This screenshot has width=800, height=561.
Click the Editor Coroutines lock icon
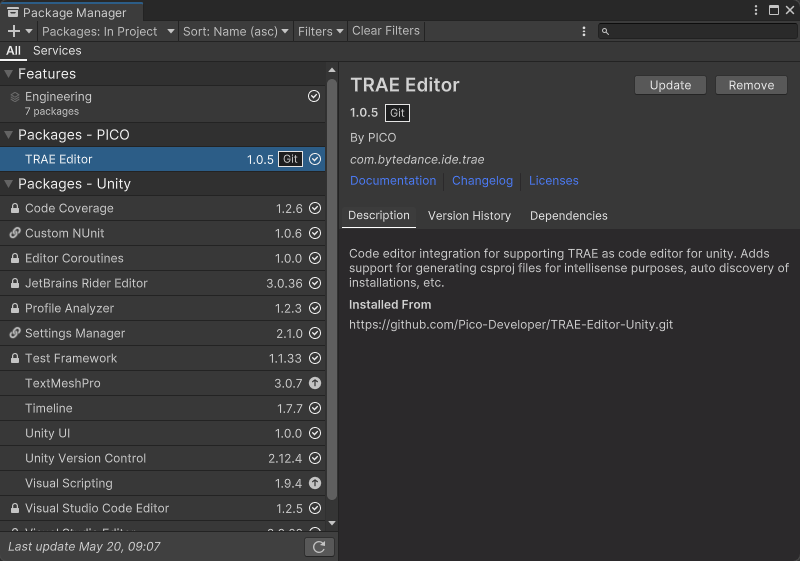coord(15,258)
